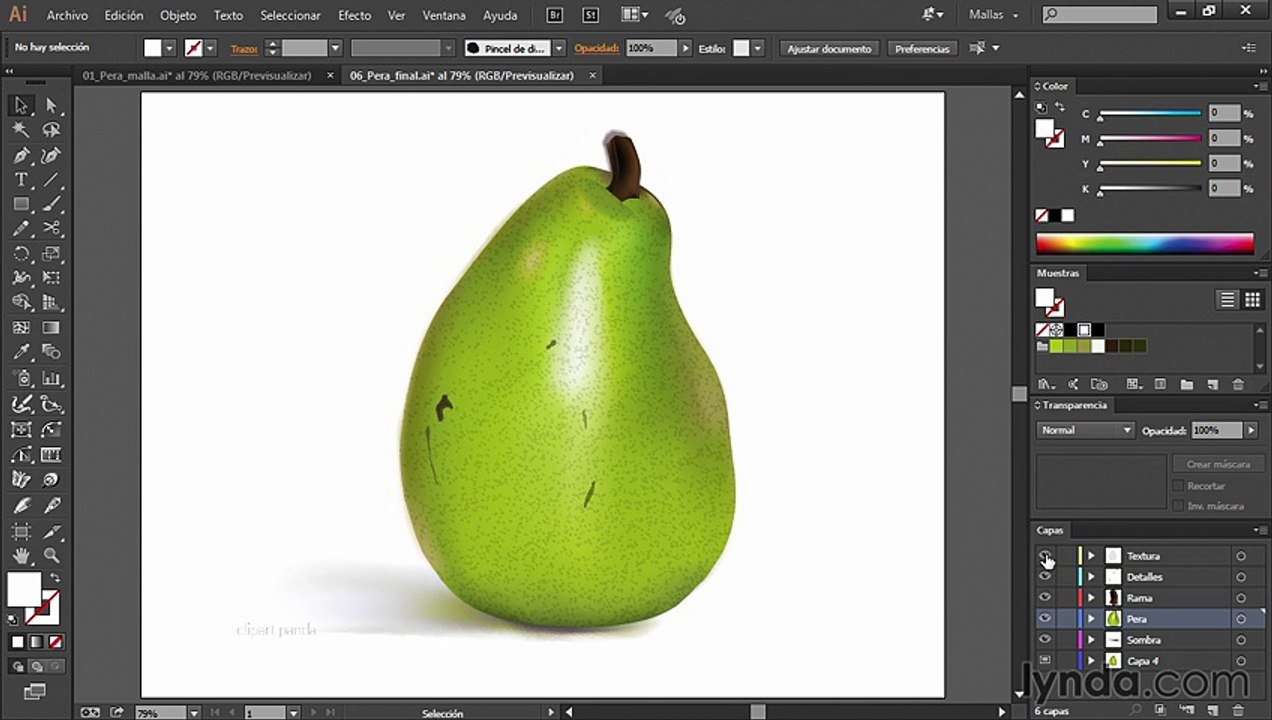The height and width of the screenshot is (720, 1272).
Task: Select the Scissors tool
Action: coord(52,229)
